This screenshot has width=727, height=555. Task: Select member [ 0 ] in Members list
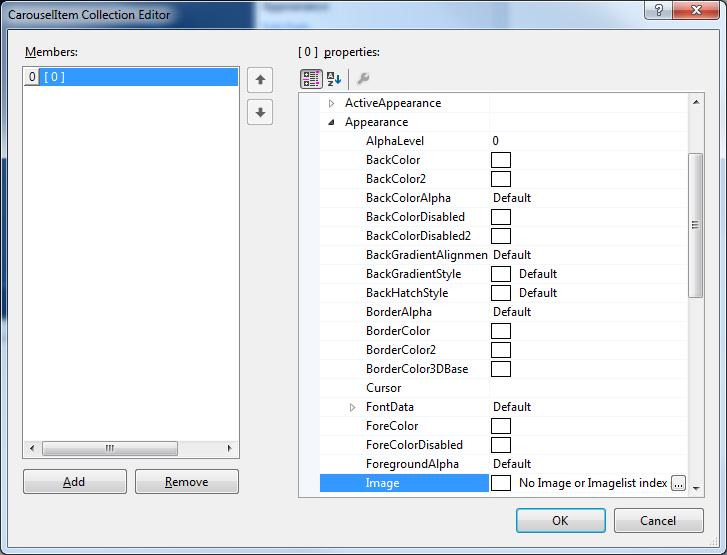pos(131,77)
